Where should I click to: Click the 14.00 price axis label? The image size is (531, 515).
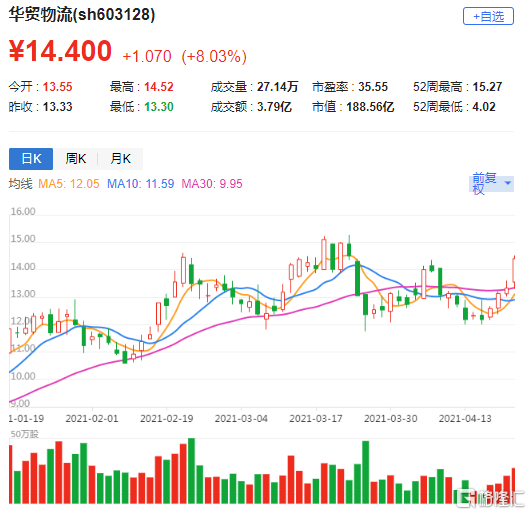click(x=23, y=266)
